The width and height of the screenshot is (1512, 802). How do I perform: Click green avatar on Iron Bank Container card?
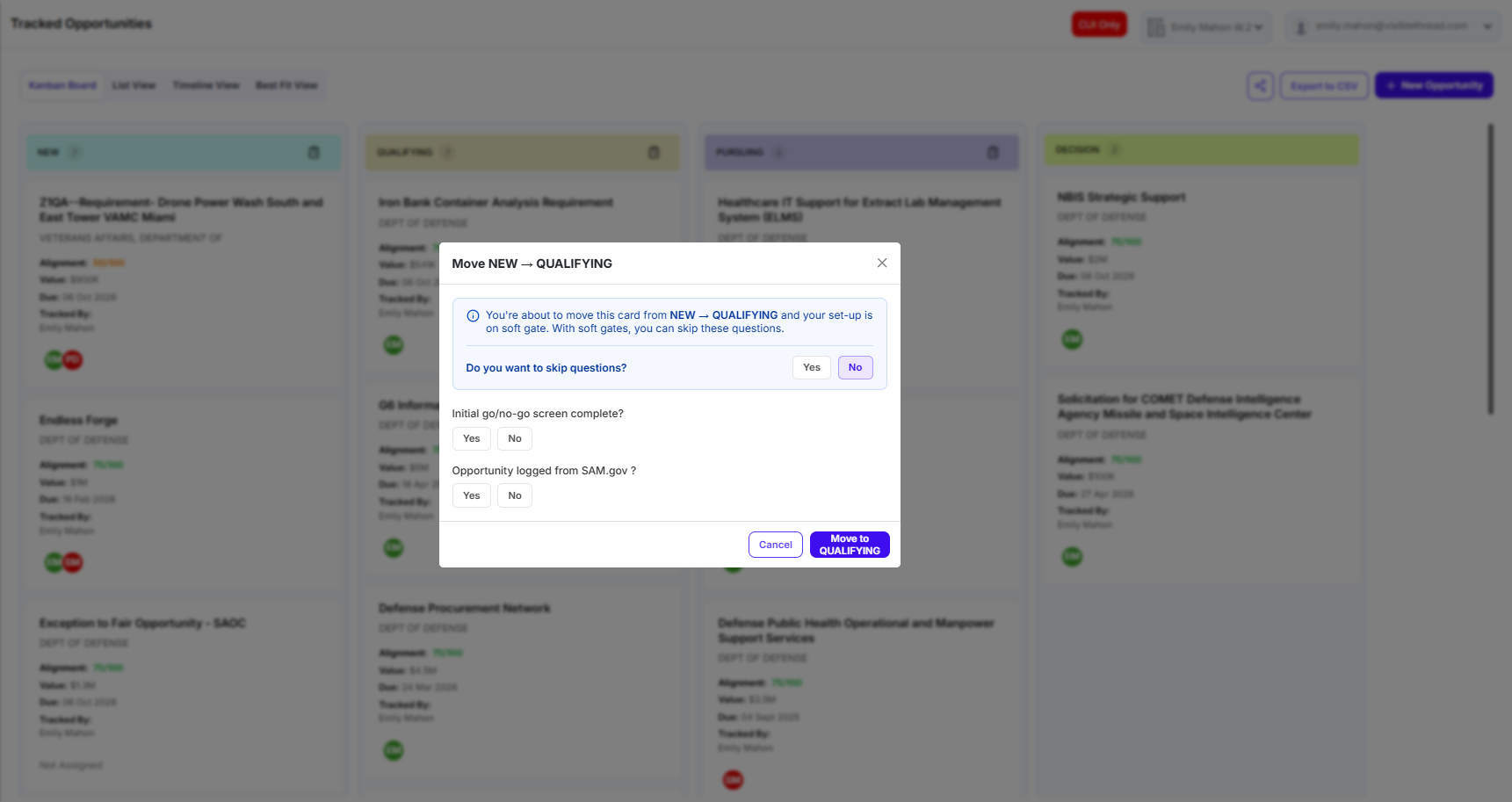[394, 345]
